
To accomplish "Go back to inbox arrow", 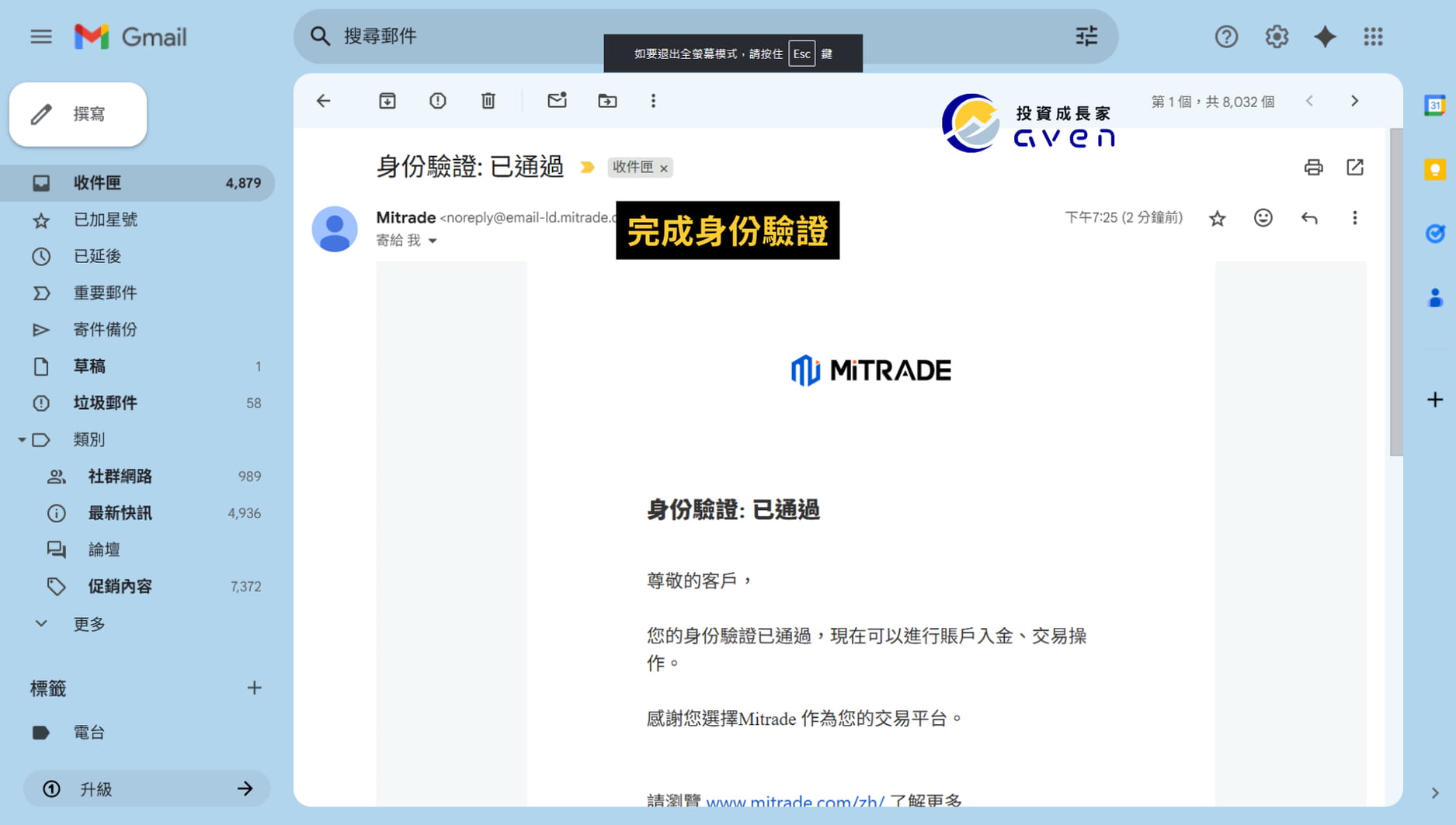I will (x=324, y=101).
